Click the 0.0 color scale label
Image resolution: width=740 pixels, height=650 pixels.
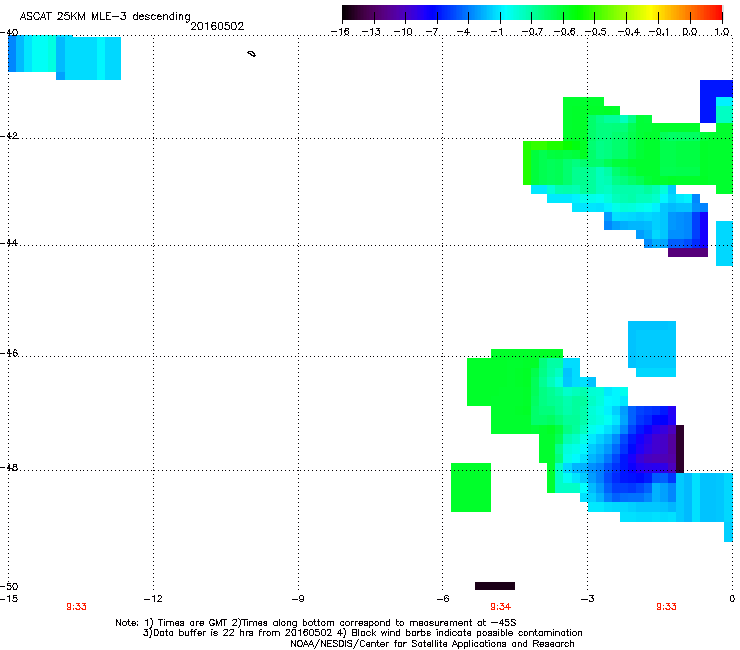(x=690, y=32)
